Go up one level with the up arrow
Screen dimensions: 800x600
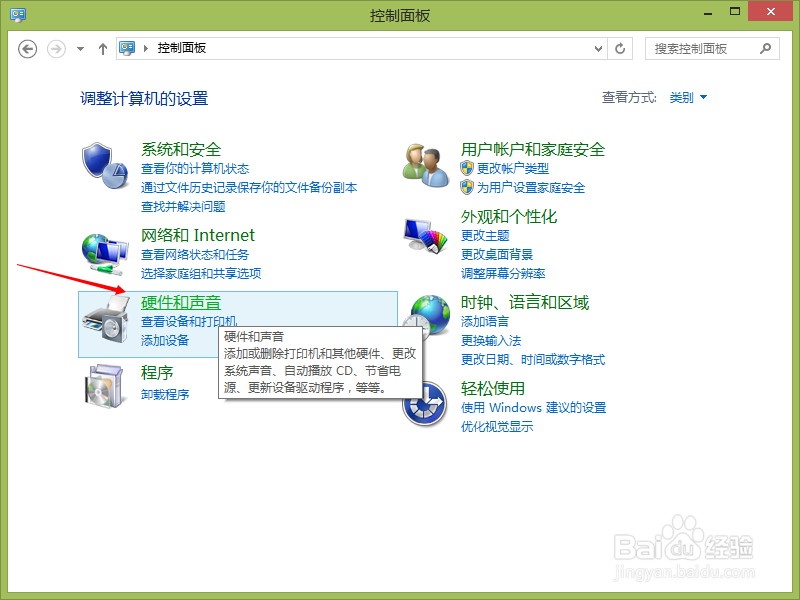pyautogui.click(x=103, y=49)
